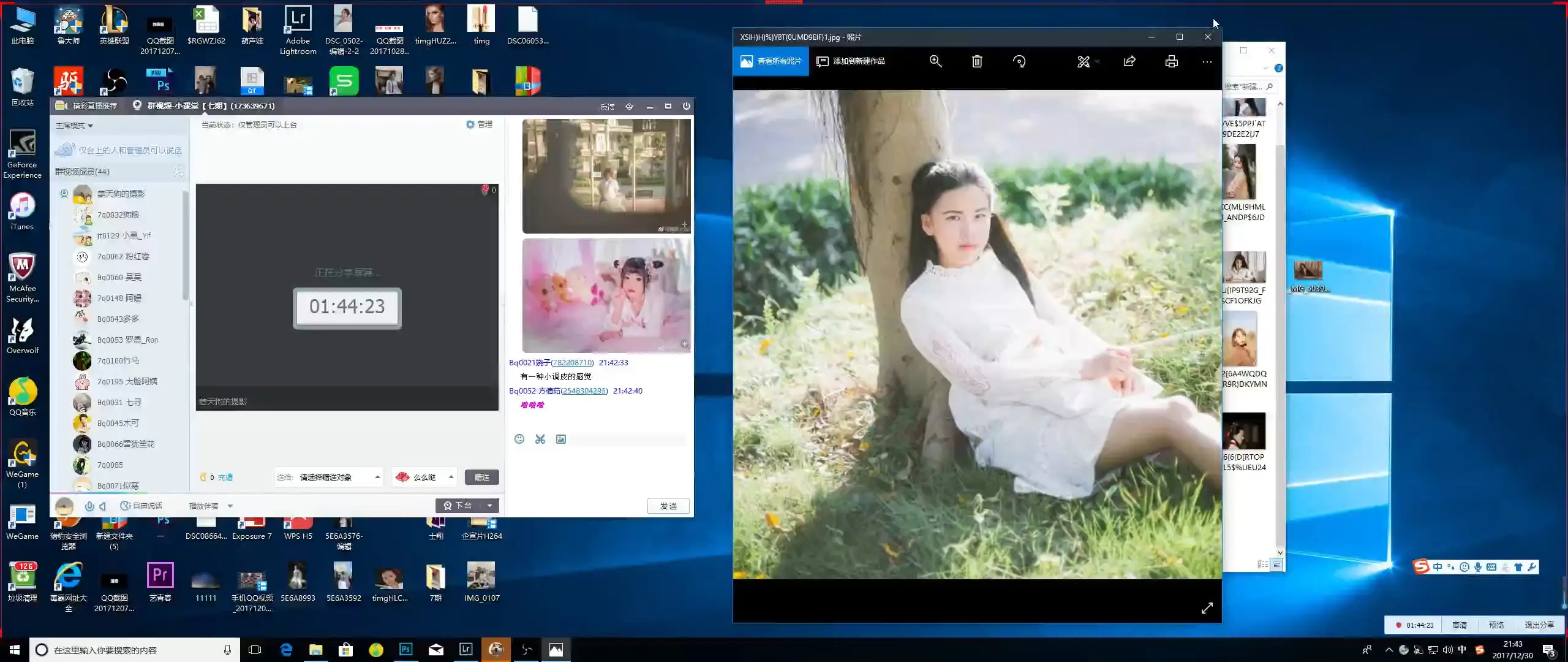Click the pink cosplay girl thumbnail in chat
Image resolution: width=1568 pixels, height=662 pixels.
[606, 295]
